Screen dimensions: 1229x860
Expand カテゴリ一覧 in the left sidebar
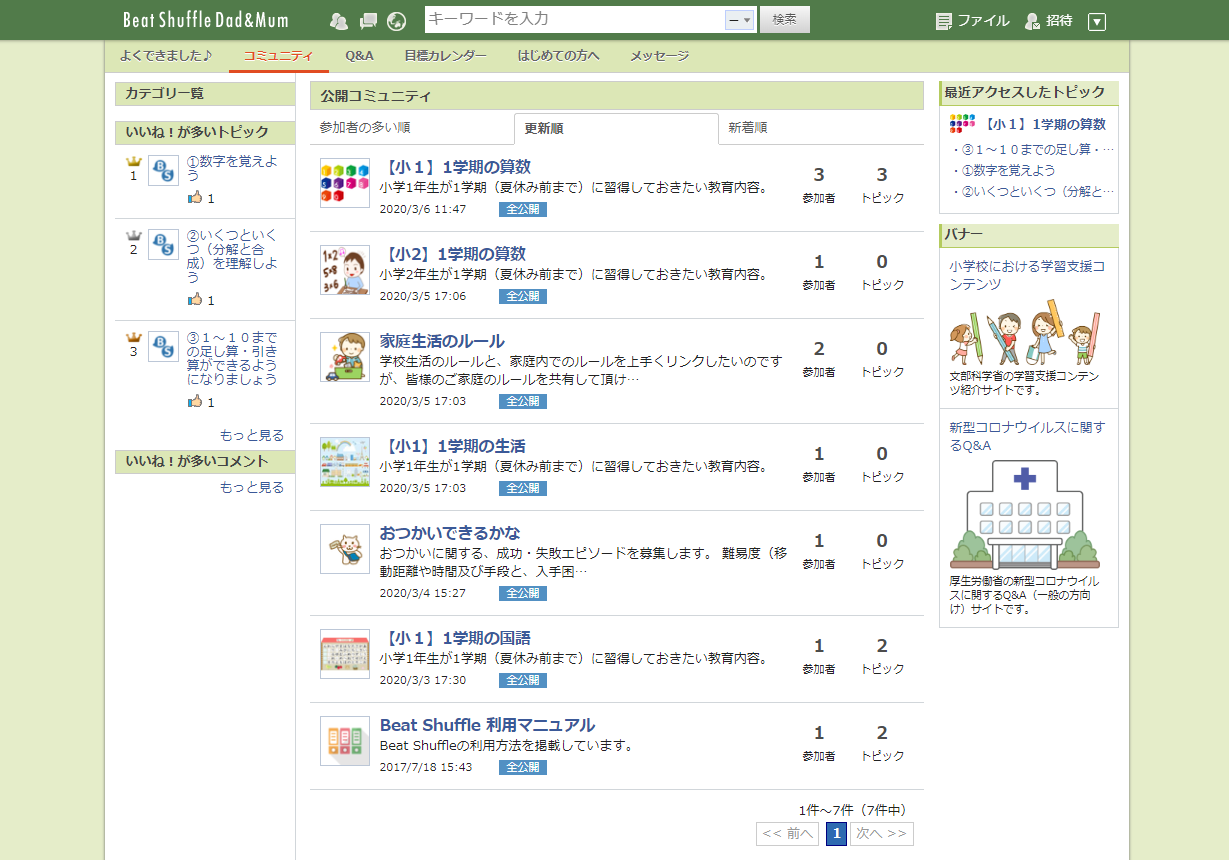point(203,94)
